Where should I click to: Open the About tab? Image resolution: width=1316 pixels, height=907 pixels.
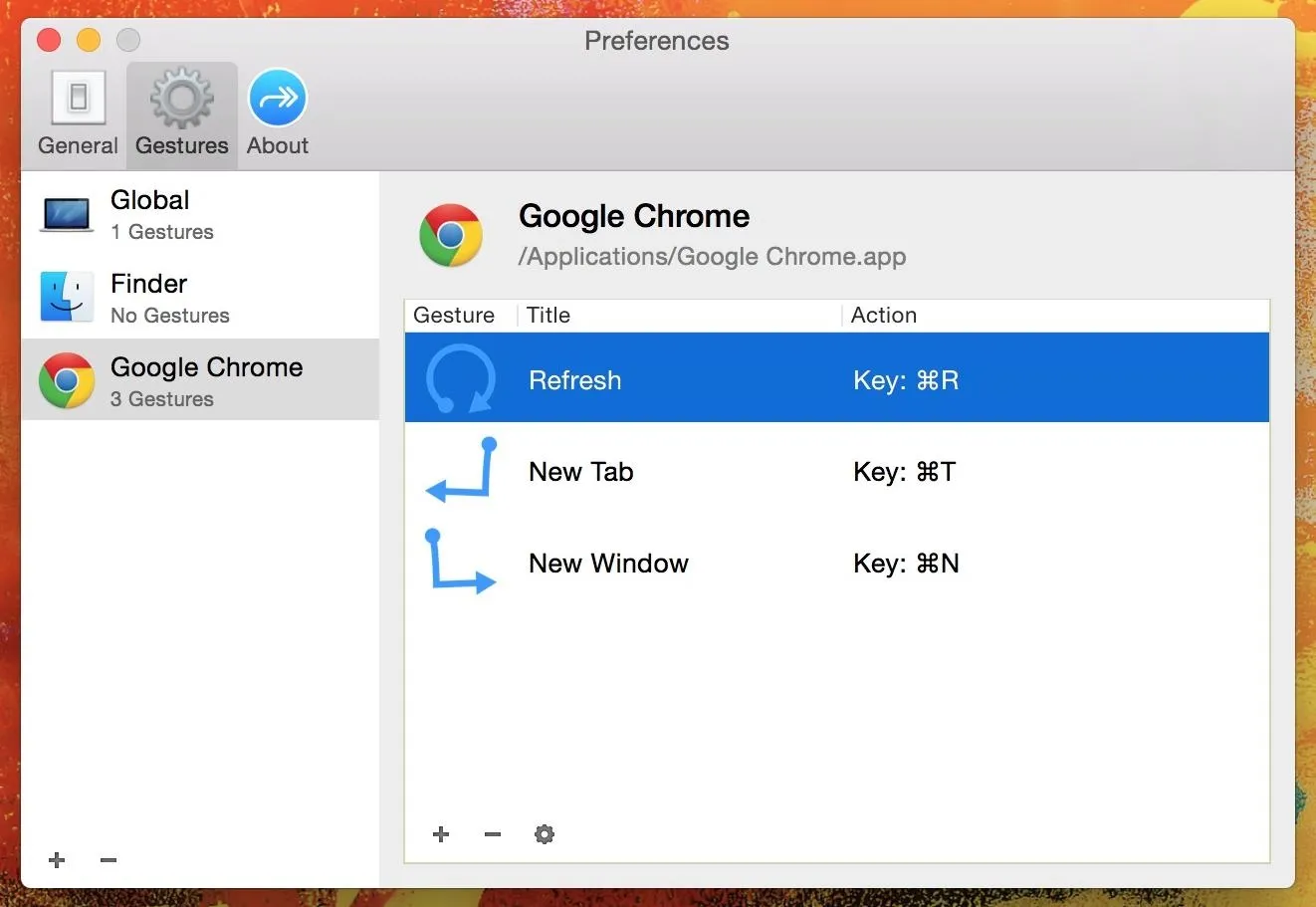pos(278,114)
